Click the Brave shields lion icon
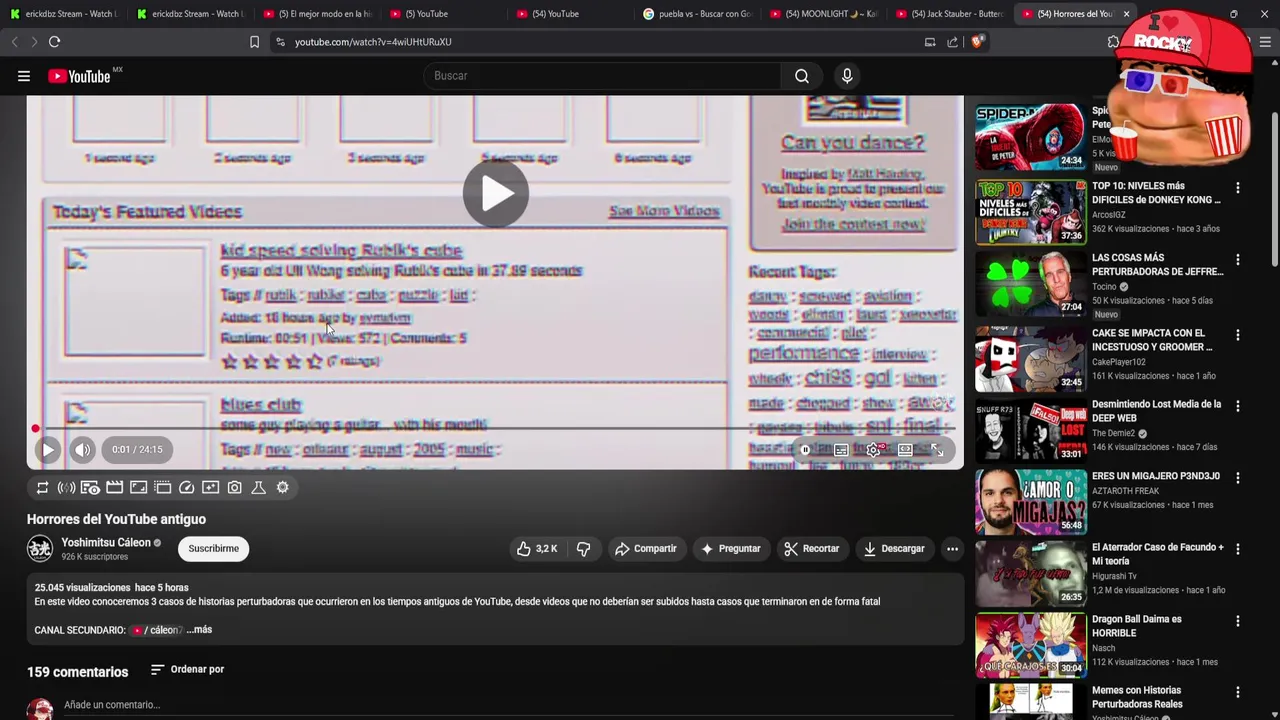 [x=977, y=42]
